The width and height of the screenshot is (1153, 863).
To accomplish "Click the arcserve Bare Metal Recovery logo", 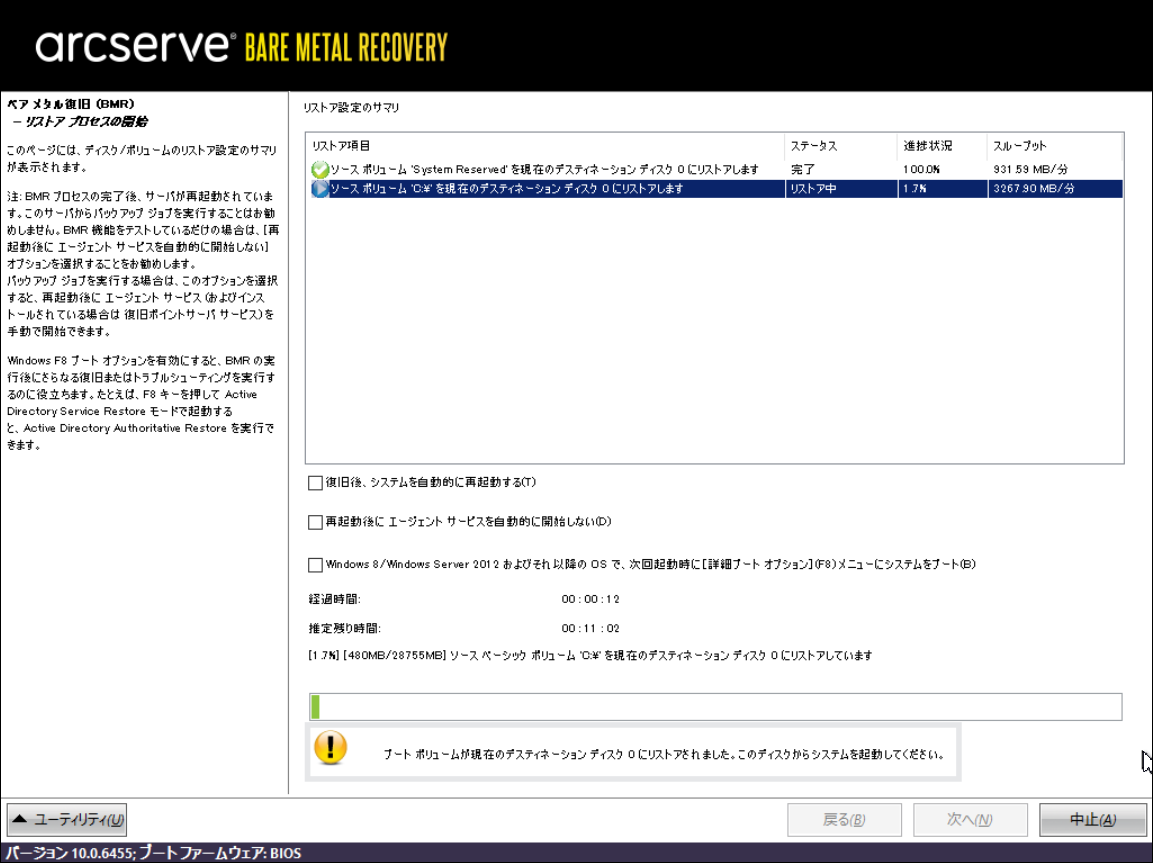I will pyautogui.click(x=241, y=46).
